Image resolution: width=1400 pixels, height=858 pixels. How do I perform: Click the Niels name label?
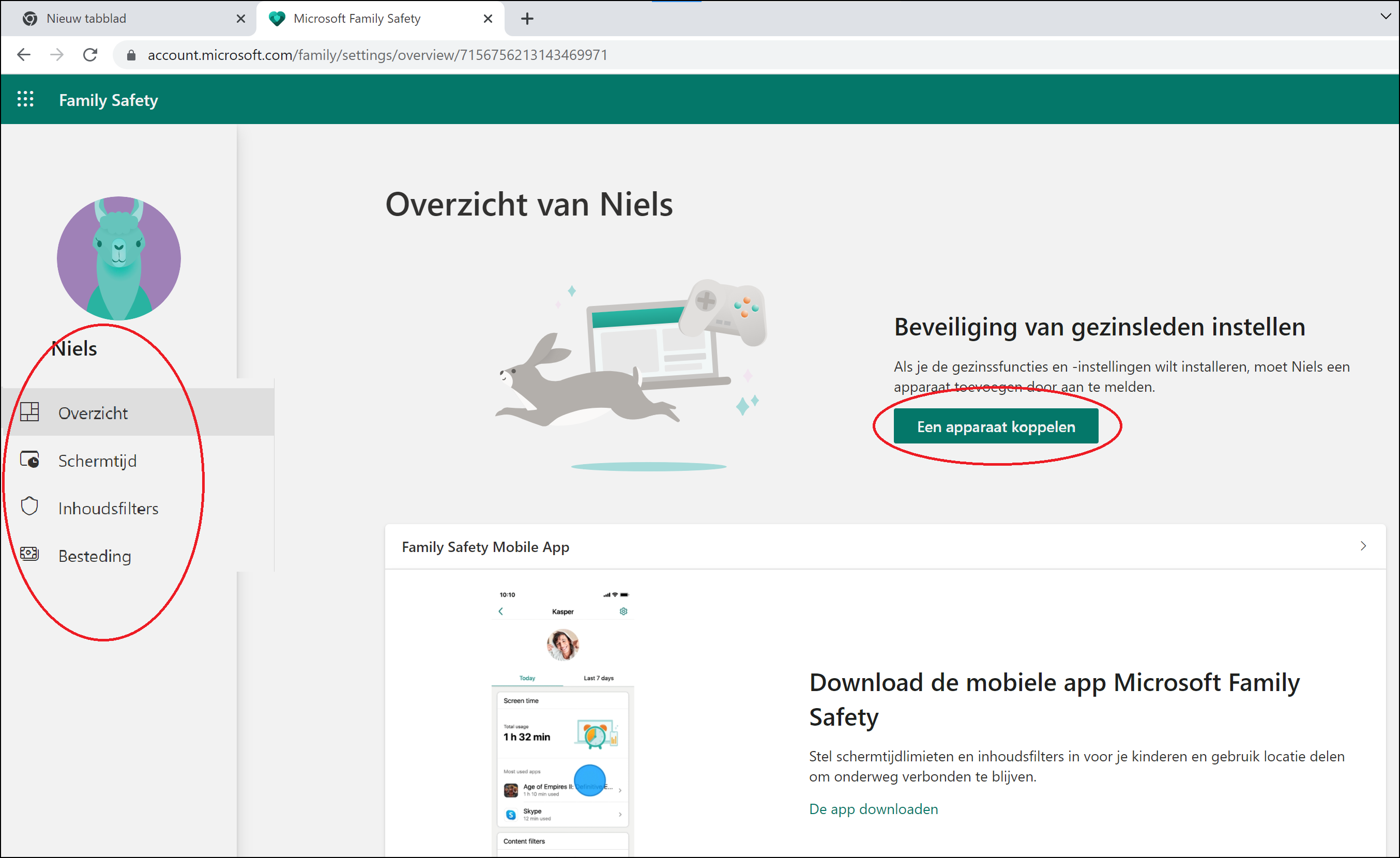tap(74, 348)
